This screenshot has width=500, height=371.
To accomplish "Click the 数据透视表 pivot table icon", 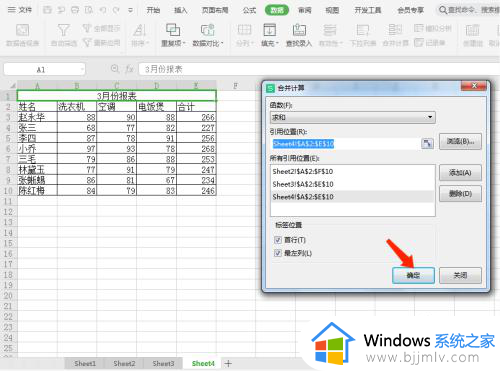I will (22, 35).
